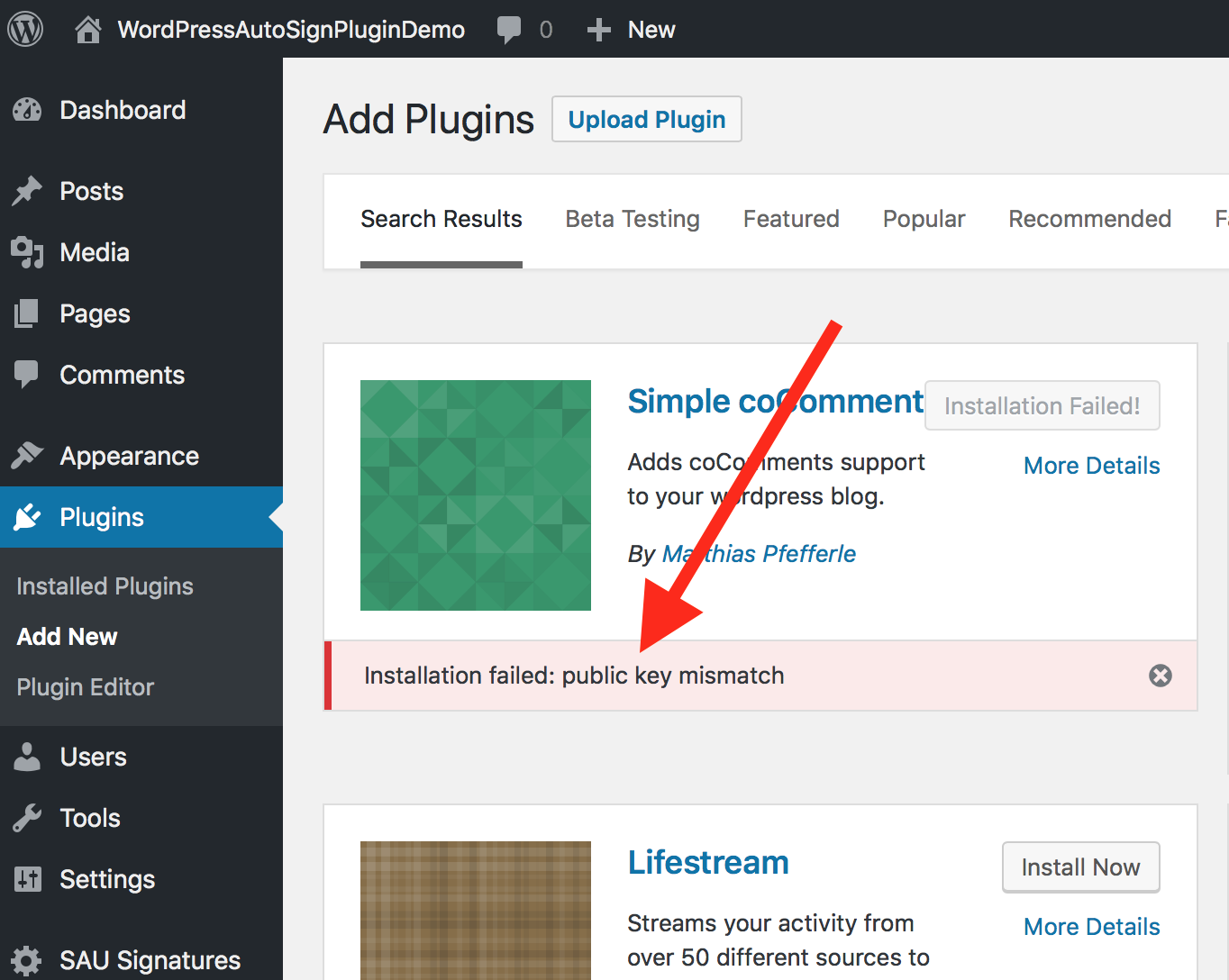Switch to the Popular tab
Viewport: 1229px width, 980px height.
[x=924, y=219]
